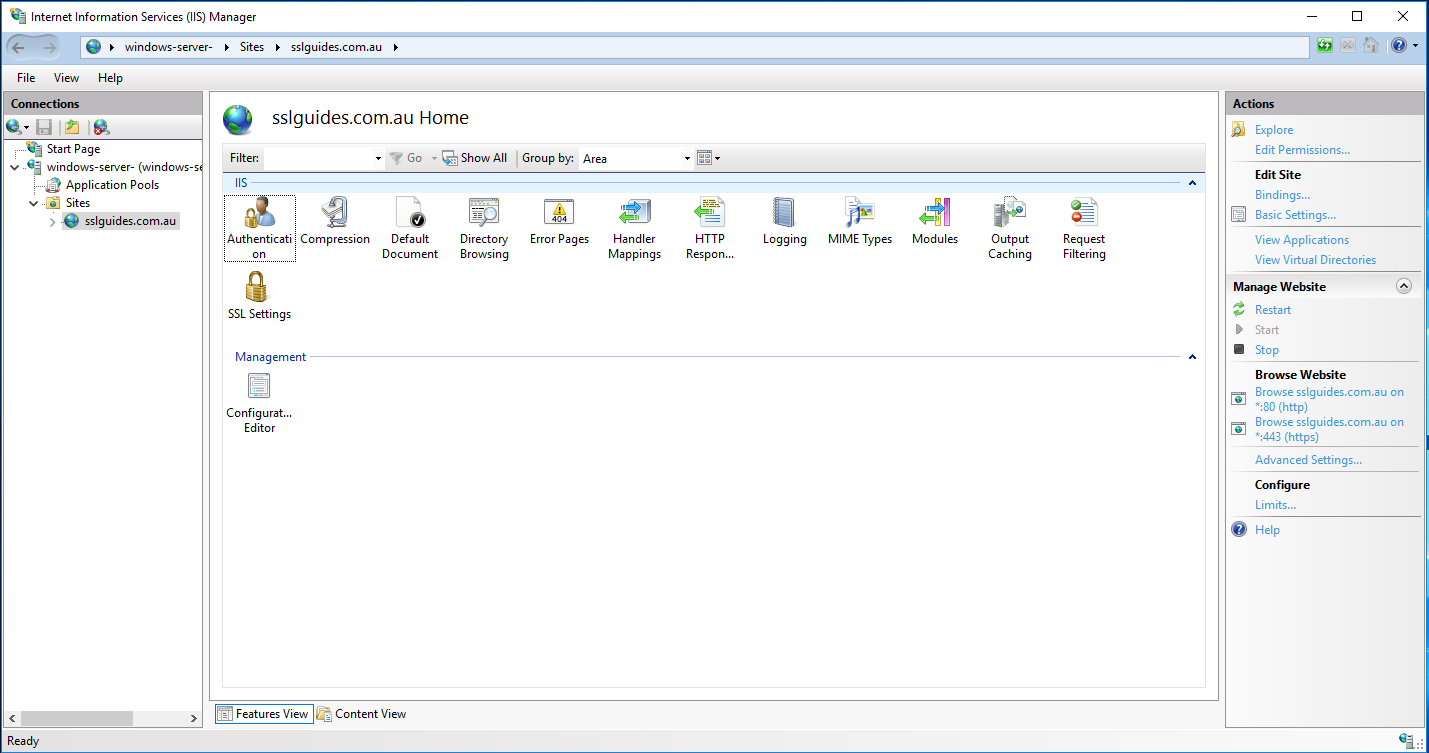1429x753 pixels.
Task: Open the Filter dropdown
Action: coord(377,158)
